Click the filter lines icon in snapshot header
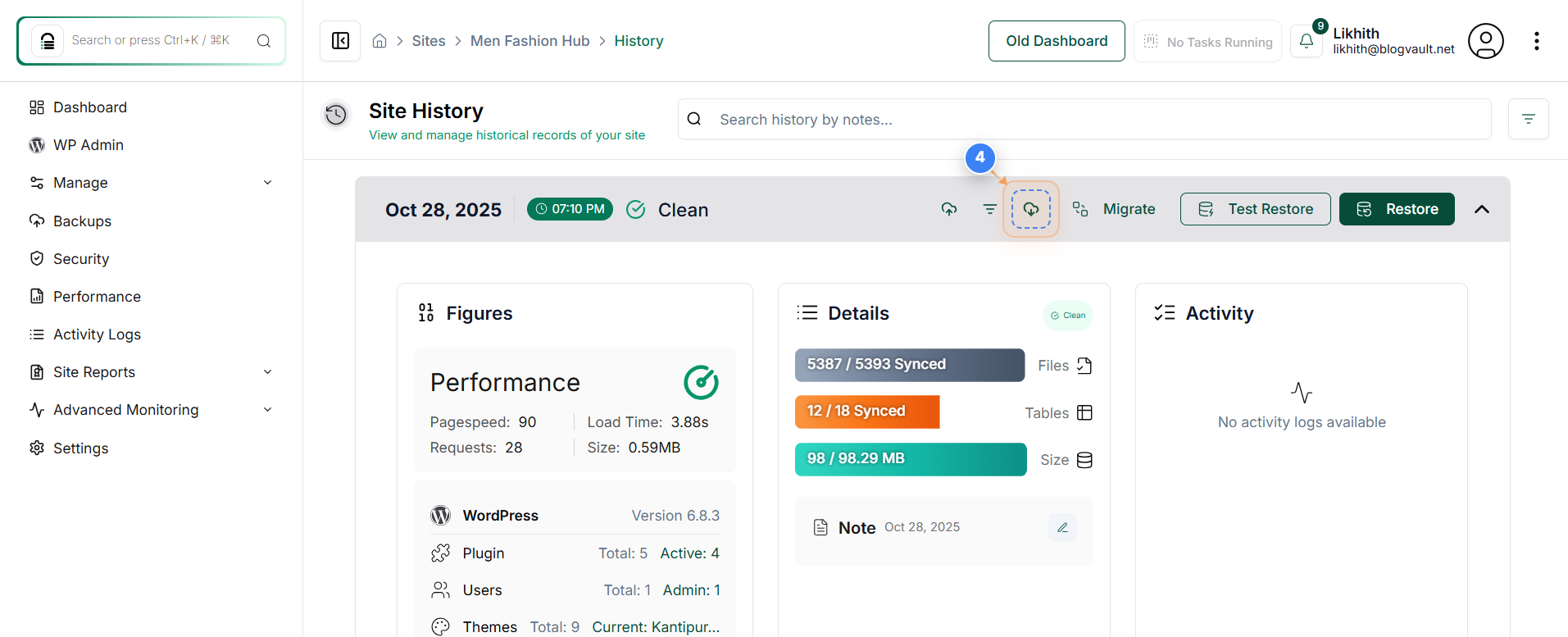Screen dimensions: 1568x637 click(990, 209)
